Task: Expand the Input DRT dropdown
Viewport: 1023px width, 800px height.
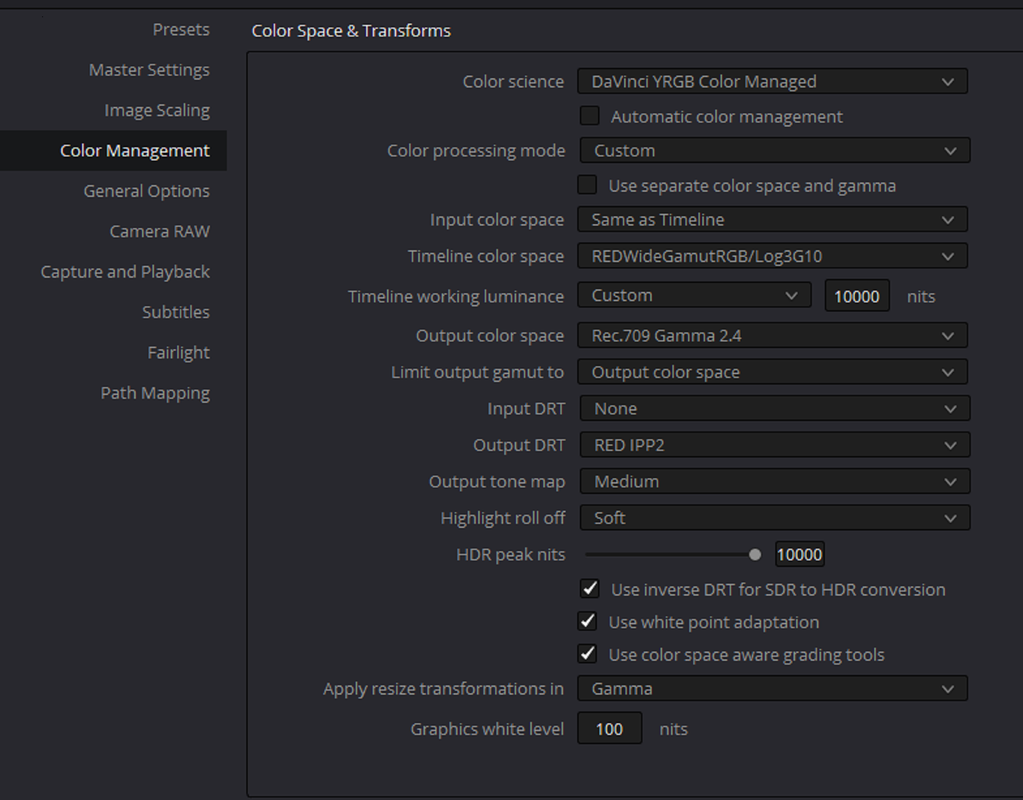Action: pos(775,409)
